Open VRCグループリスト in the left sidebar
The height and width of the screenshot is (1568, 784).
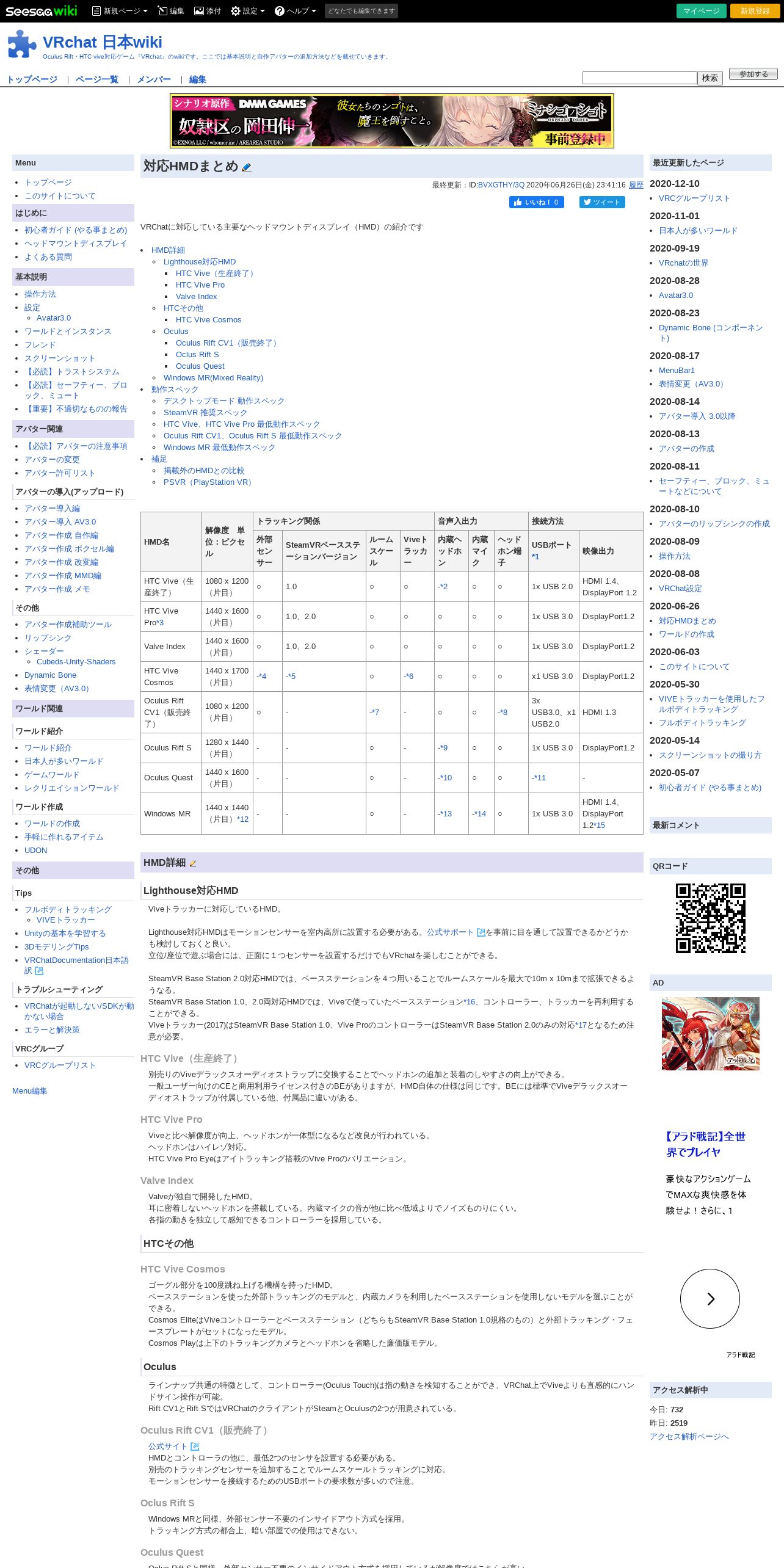tap(60, 1065)
